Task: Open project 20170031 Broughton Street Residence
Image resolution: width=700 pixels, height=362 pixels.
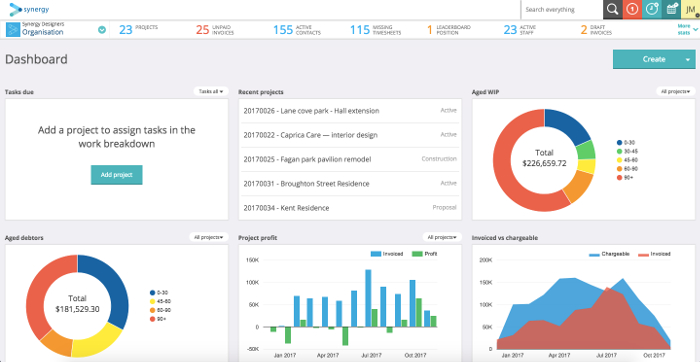Action: click(350, 183)
